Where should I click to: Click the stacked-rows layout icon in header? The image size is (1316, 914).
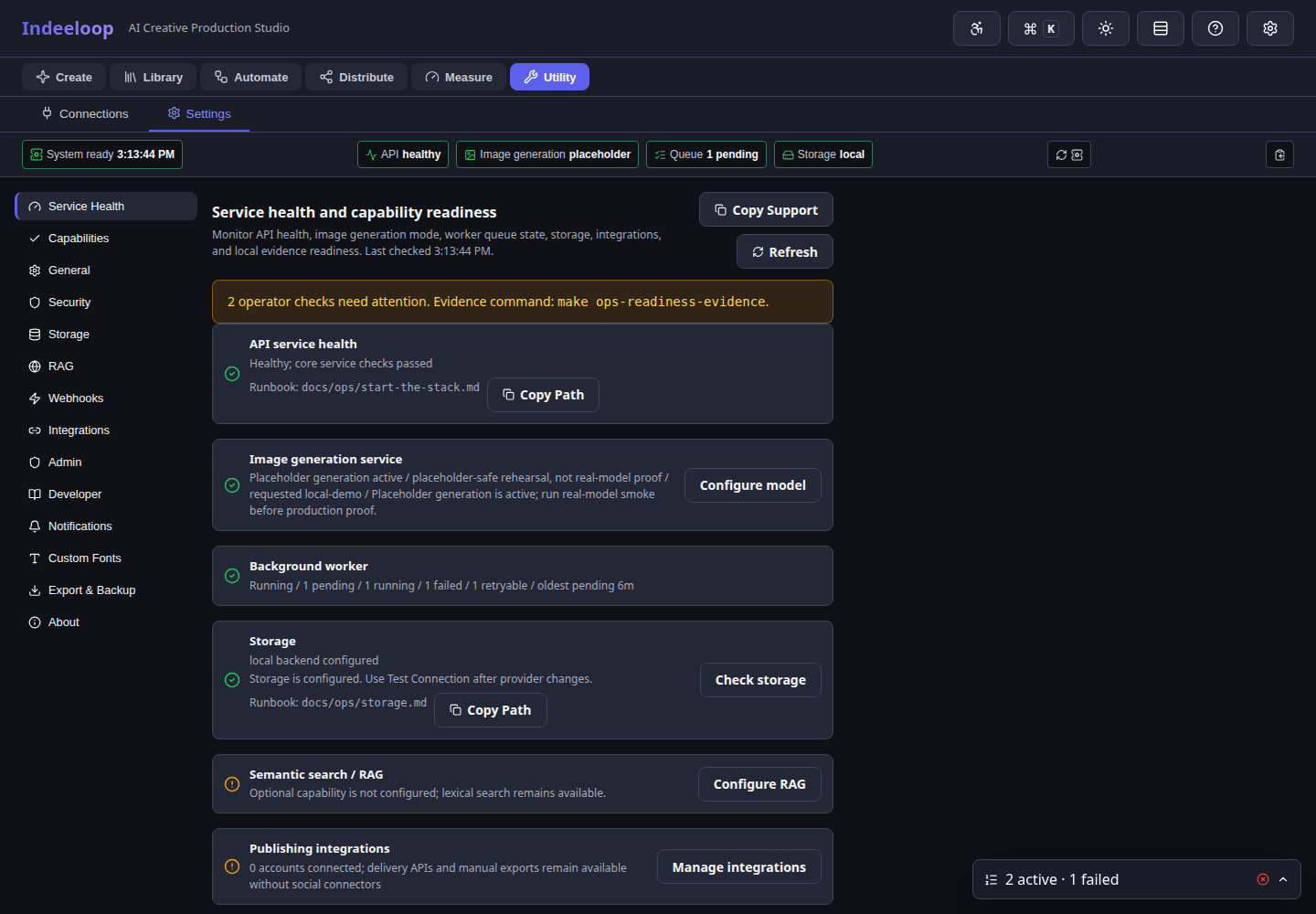click(x=1161, y=28)
